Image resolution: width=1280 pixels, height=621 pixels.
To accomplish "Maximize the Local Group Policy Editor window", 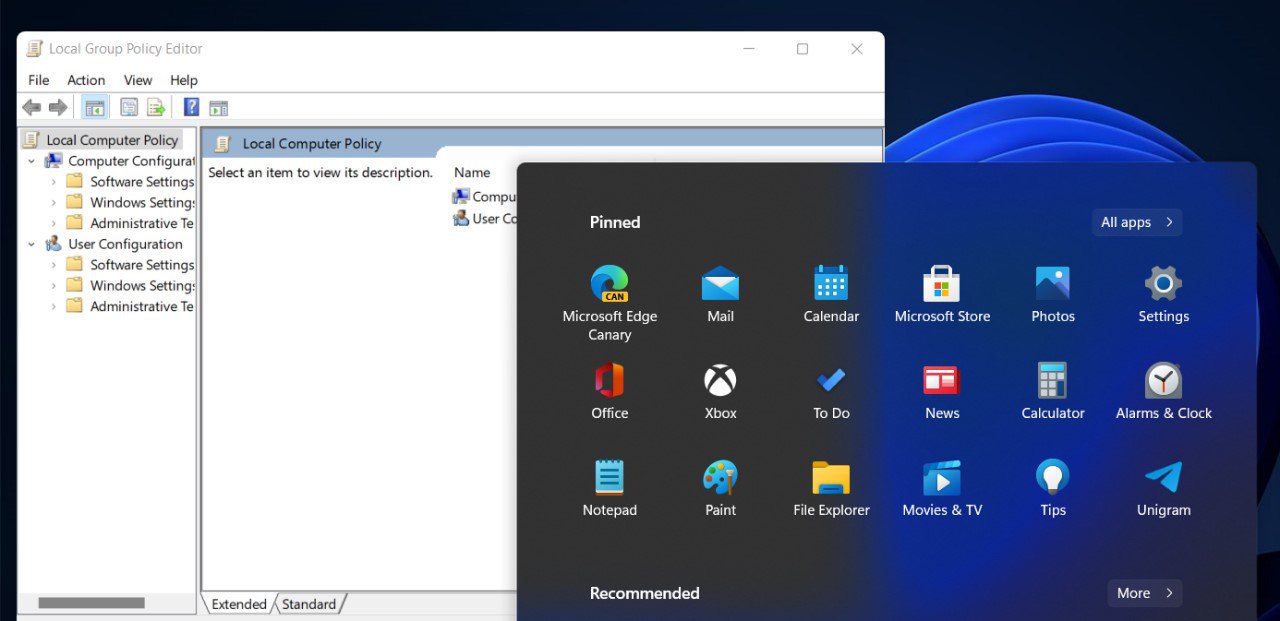I will pyautogui.click(x=802, y=49).
